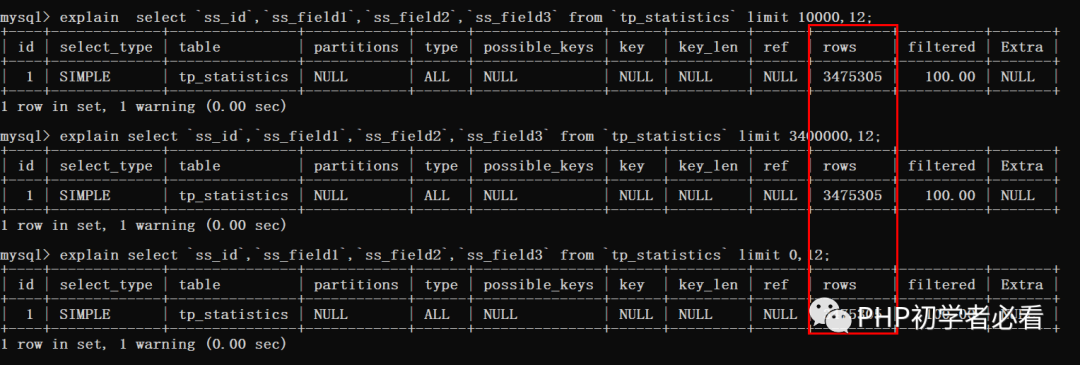Screen dimensions: 1080x365
Task: Click rows column header below limit 0,12 query
Action: pyautogui.click(x=840, y=284)
